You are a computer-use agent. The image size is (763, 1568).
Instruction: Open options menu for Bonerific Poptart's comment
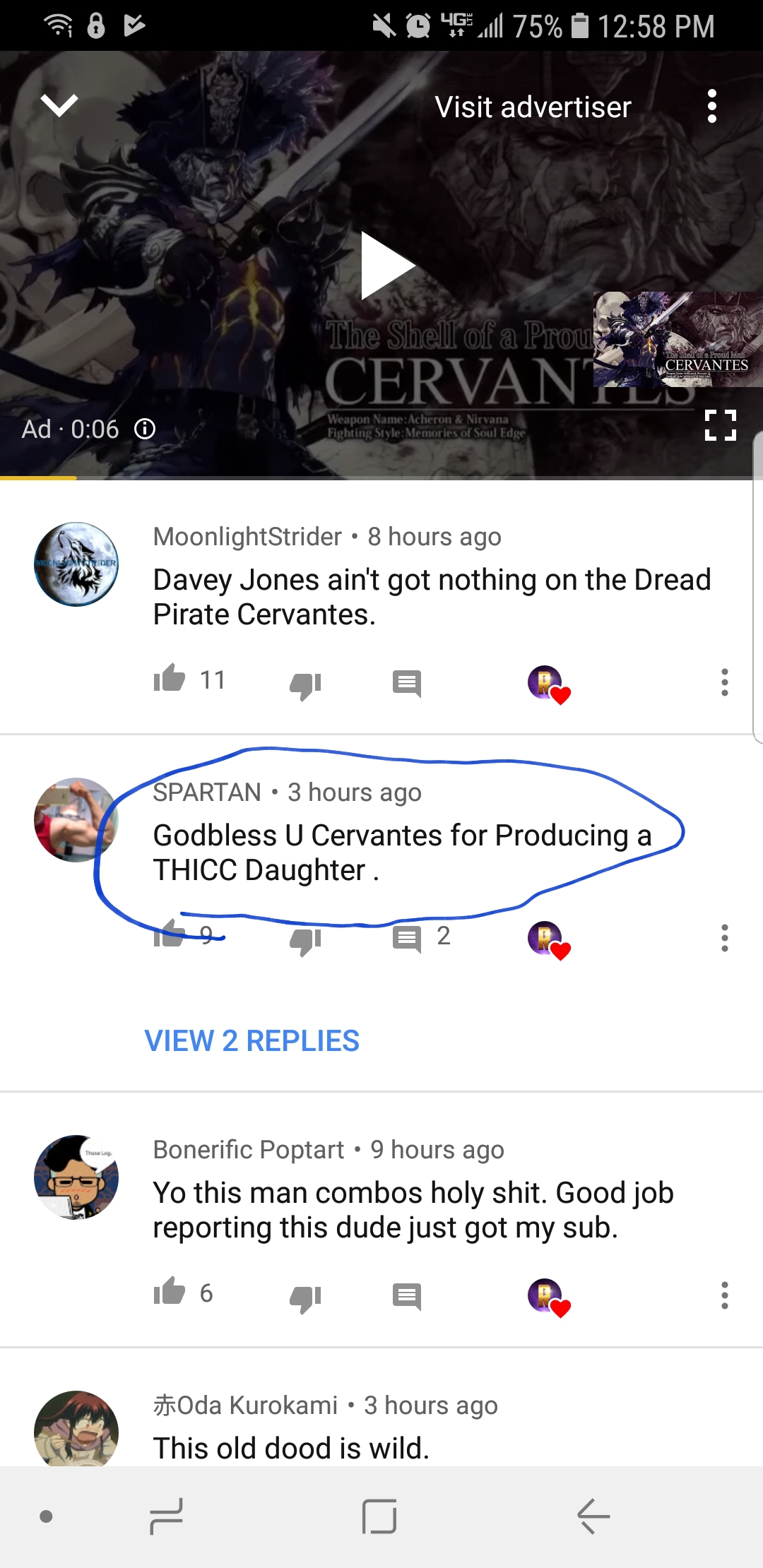point(724,1295)
